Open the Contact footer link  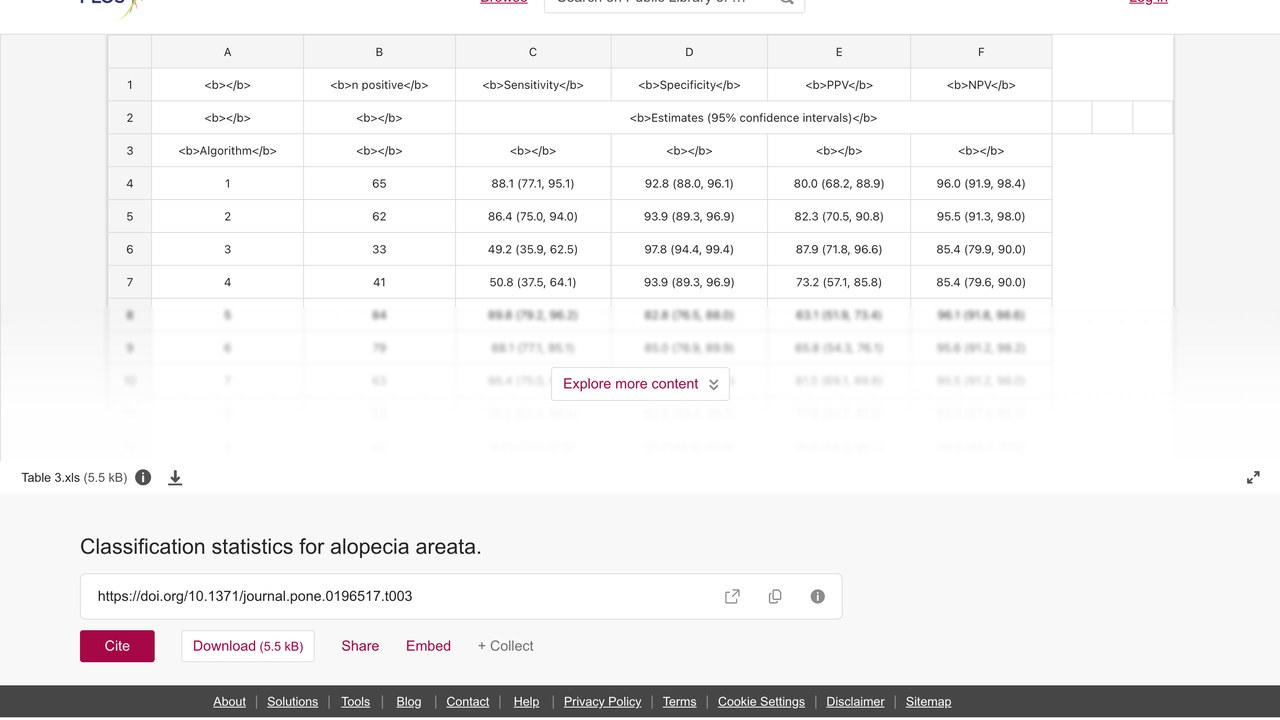pos(468,702)
